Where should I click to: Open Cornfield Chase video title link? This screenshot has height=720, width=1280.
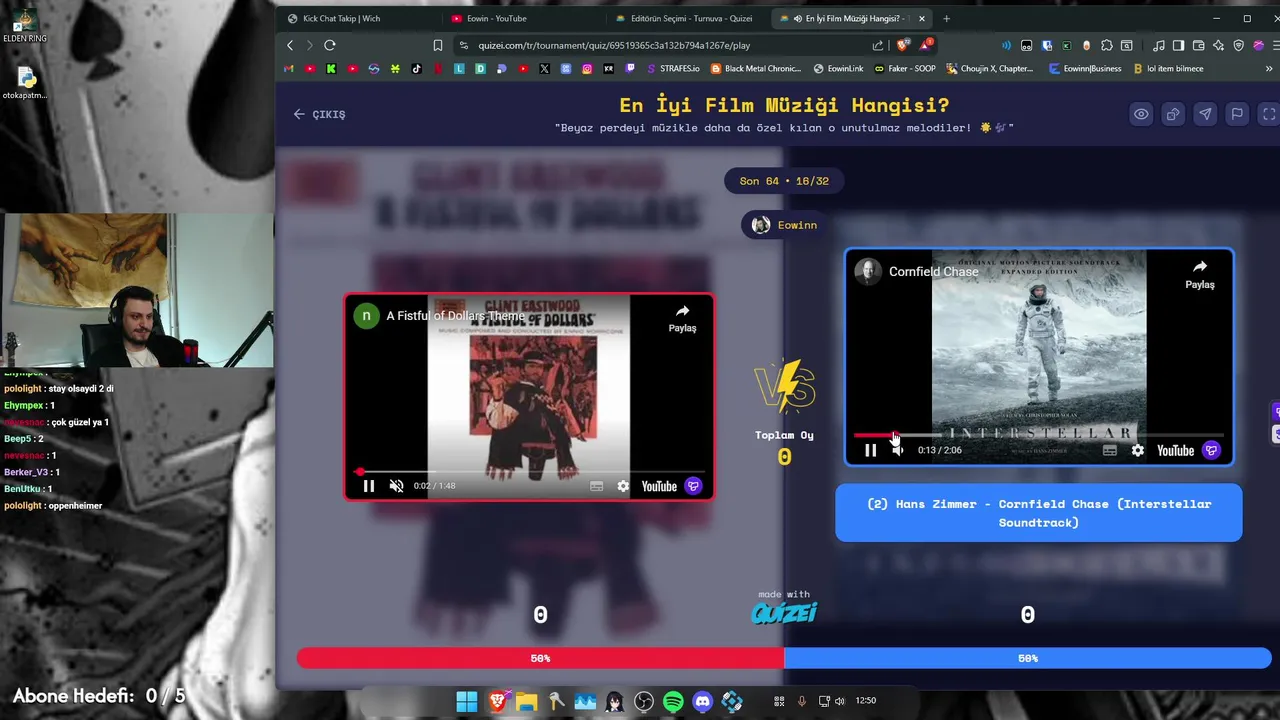click(x=933, y=272)
